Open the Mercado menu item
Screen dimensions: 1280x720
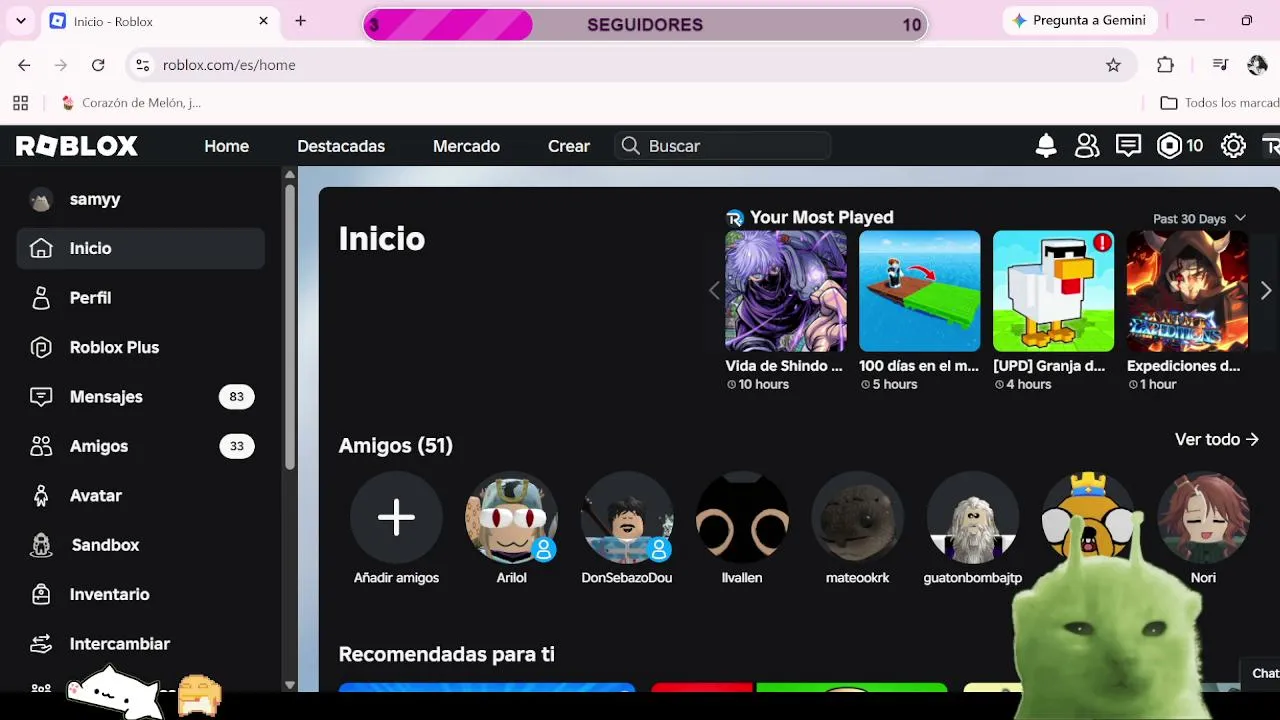(466, 146)
